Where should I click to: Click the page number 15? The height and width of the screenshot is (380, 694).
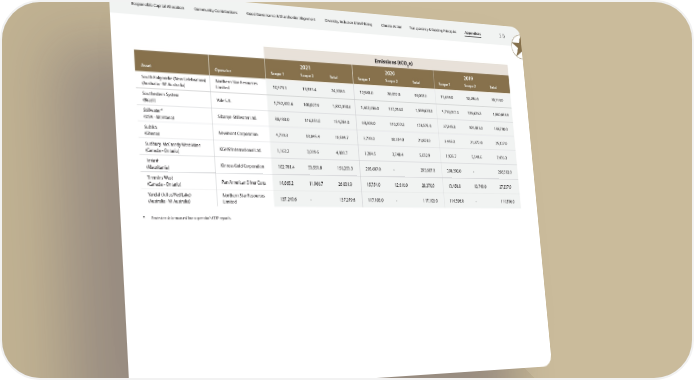click(501, 36)
